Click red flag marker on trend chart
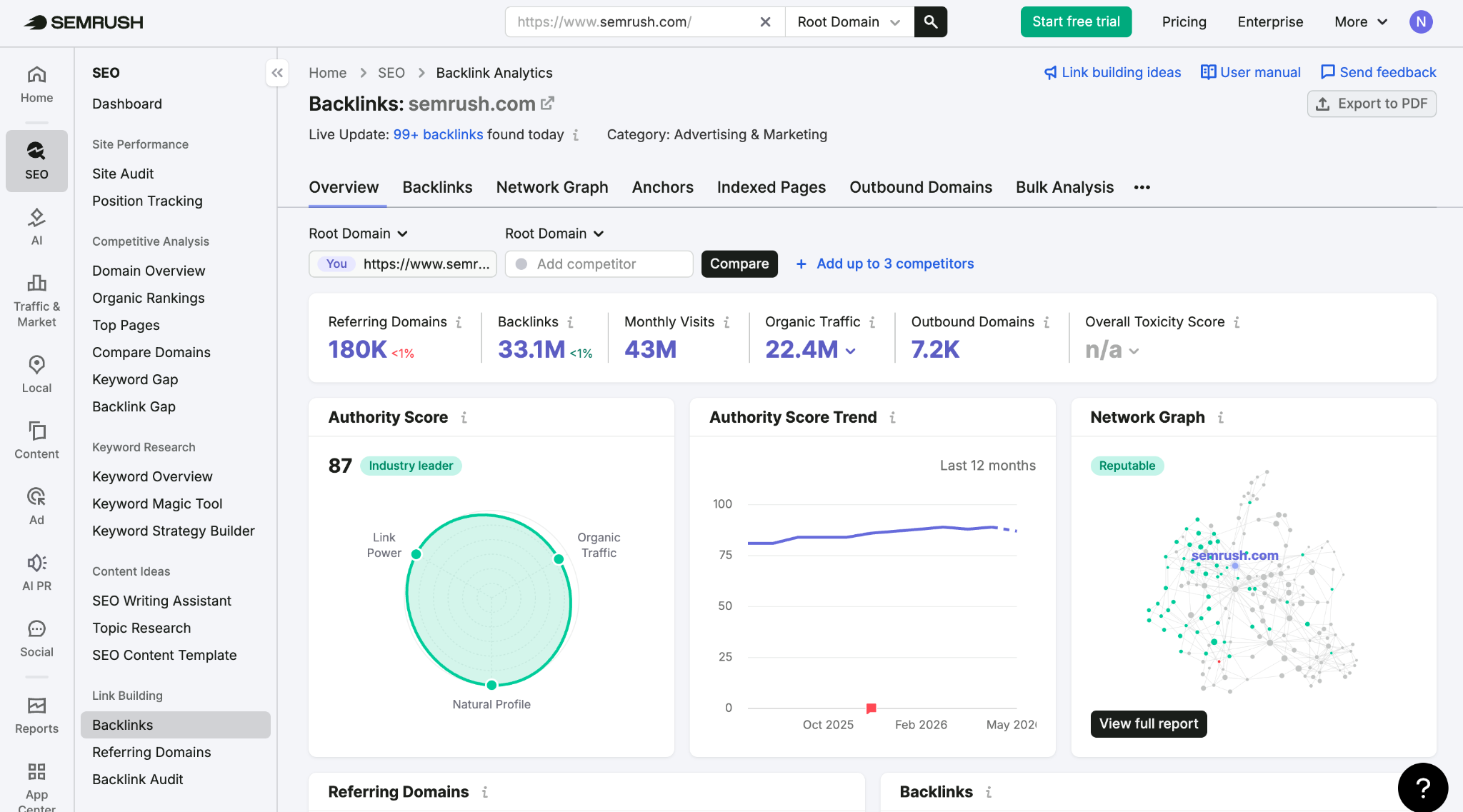This screenshot has width=1463, height=812. (871, 708)
